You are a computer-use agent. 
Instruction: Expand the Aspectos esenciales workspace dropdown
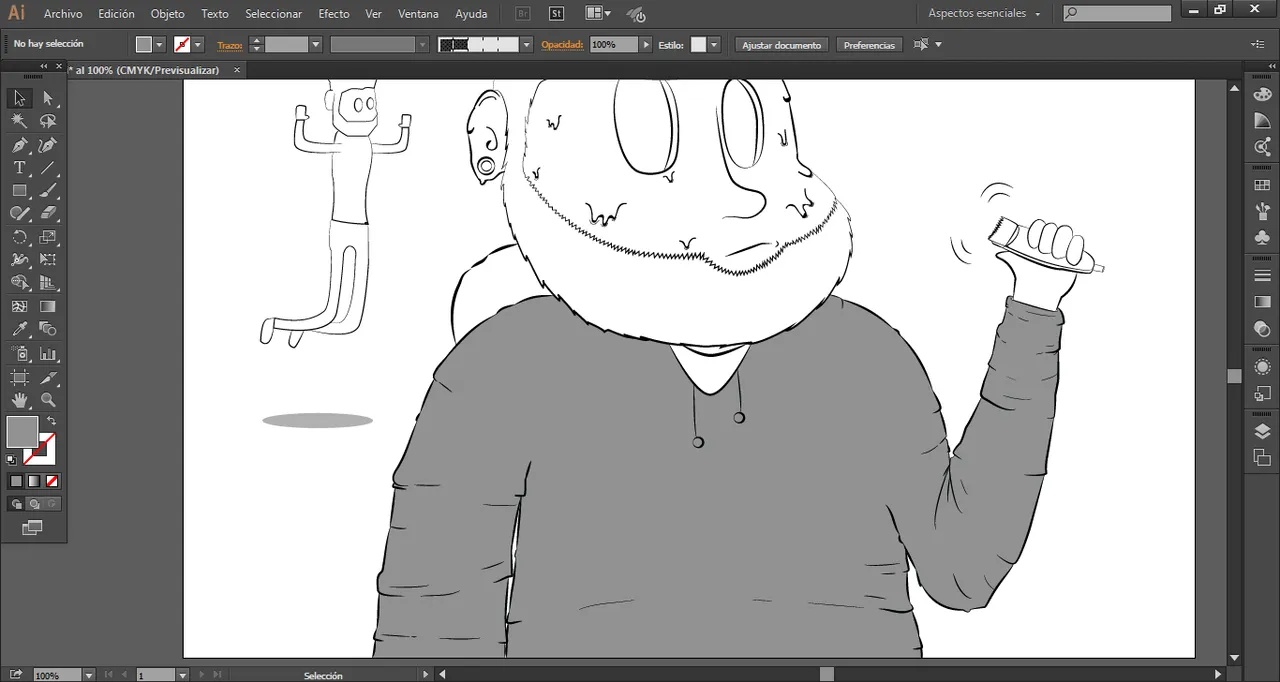coord(1037,14)
